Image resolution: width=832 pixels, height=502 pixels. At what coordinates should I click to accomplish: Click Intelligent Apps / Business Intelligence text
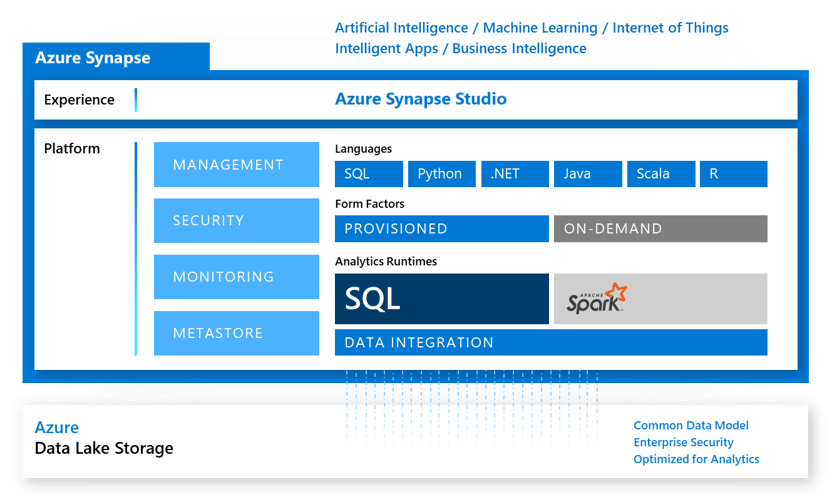coord(461,49)
